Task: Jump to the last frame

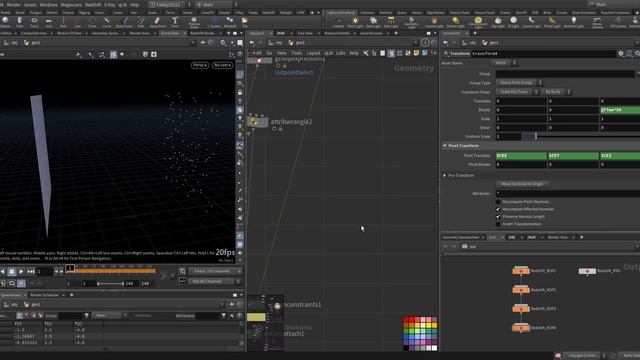Action: click(31, 271)
